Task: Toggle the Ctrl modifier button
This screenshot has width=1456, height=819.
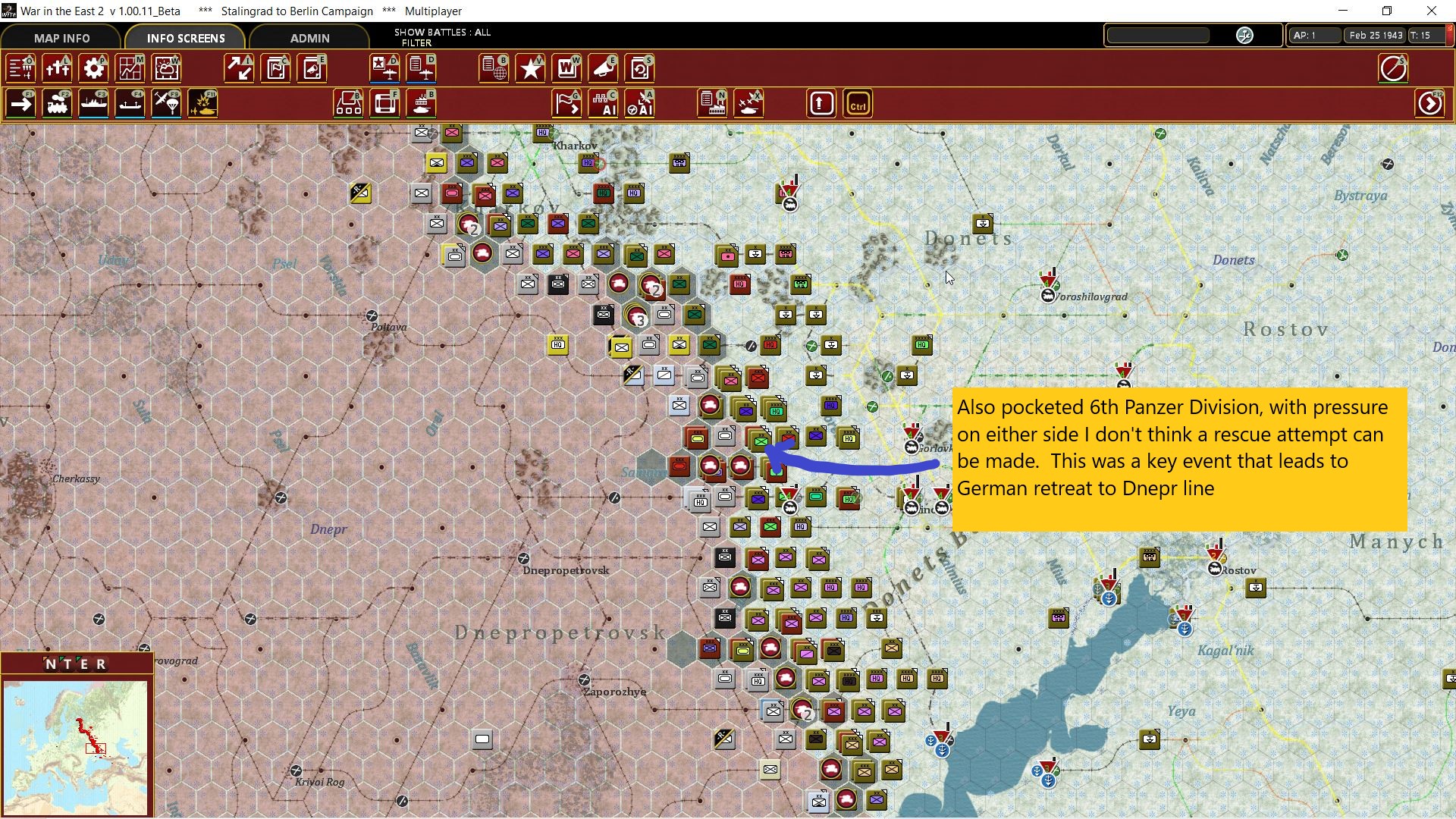Action: (x=859, y=104)
